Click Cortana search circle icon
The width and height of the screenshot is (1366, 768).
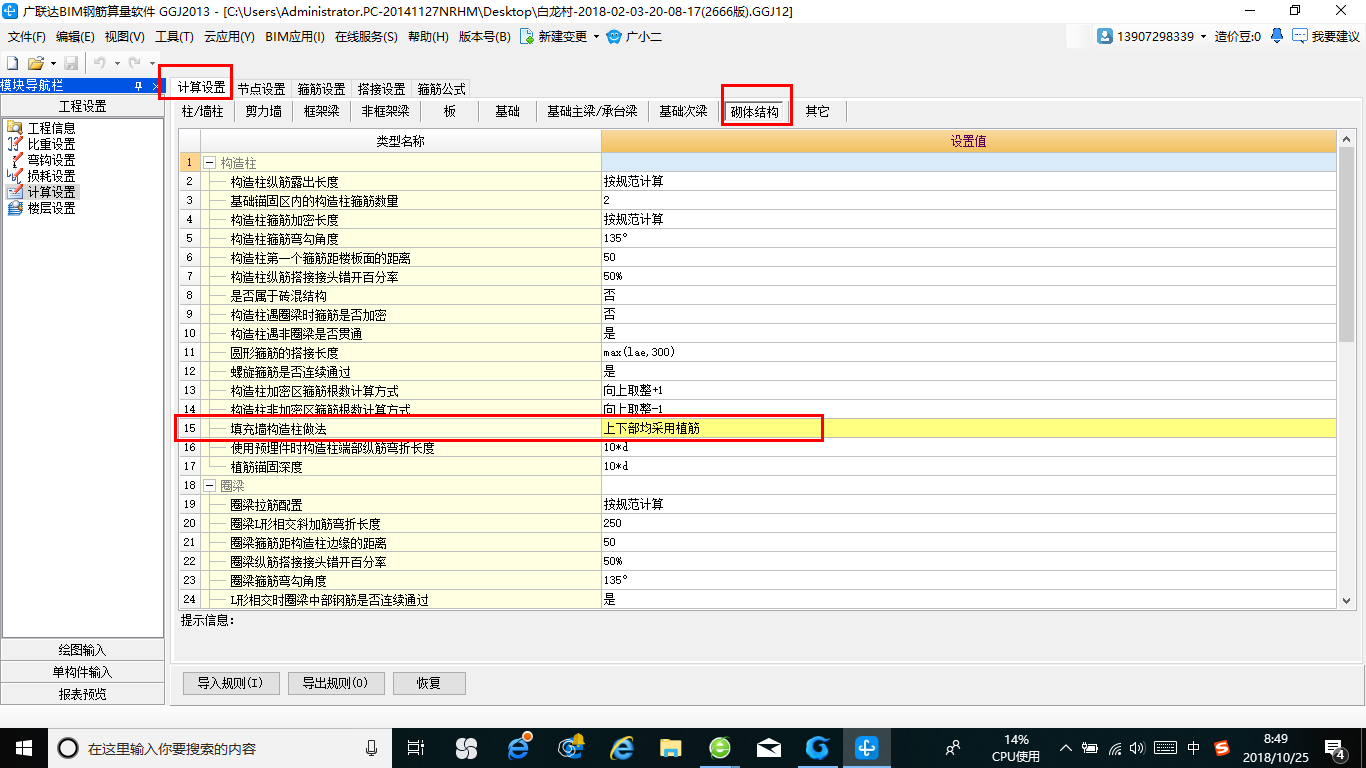(67, 748)
